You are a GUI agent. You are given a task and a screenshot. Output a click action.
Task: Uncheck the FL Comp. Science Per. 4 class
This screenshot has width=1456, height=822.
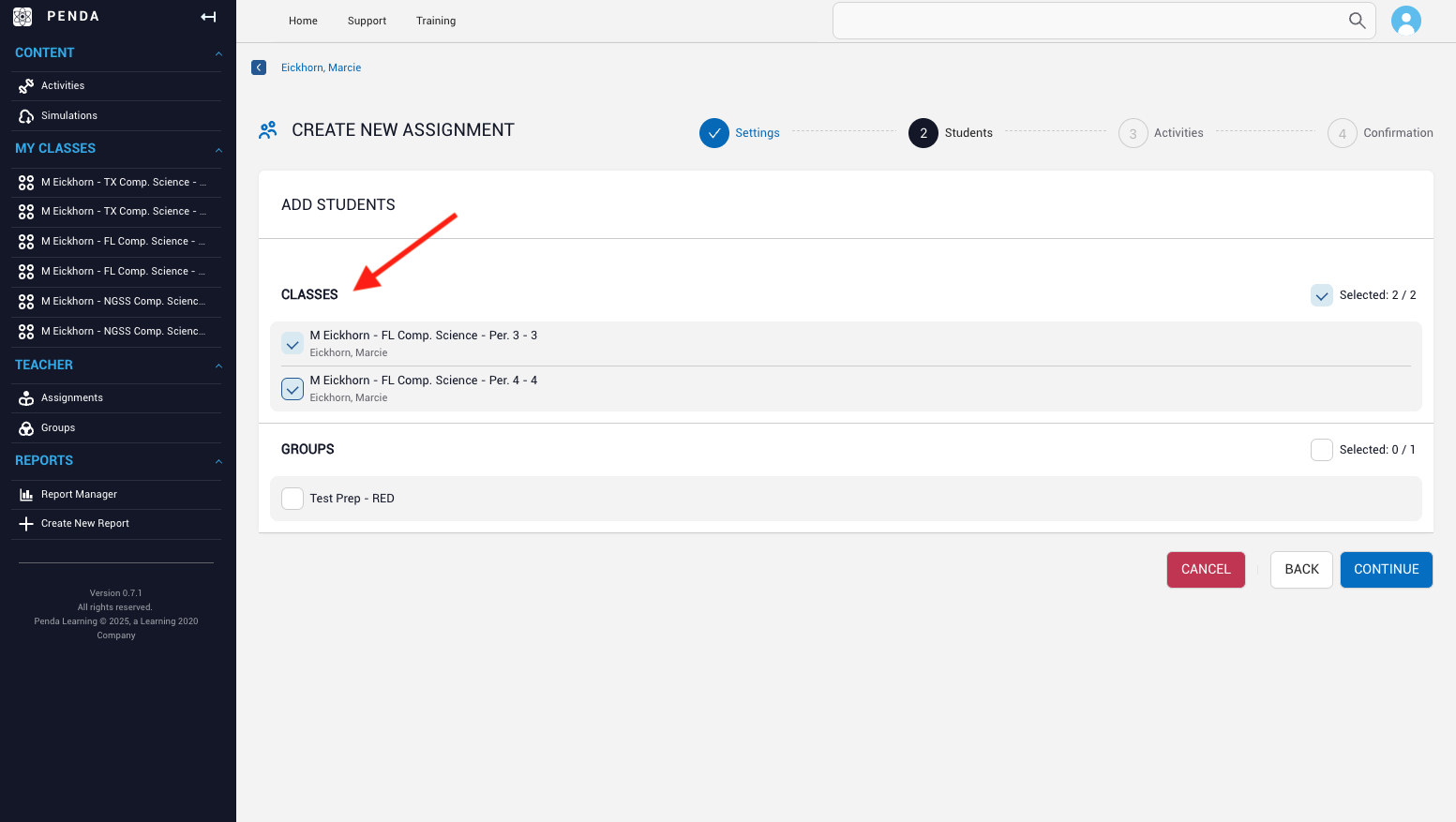coord(293,389)
